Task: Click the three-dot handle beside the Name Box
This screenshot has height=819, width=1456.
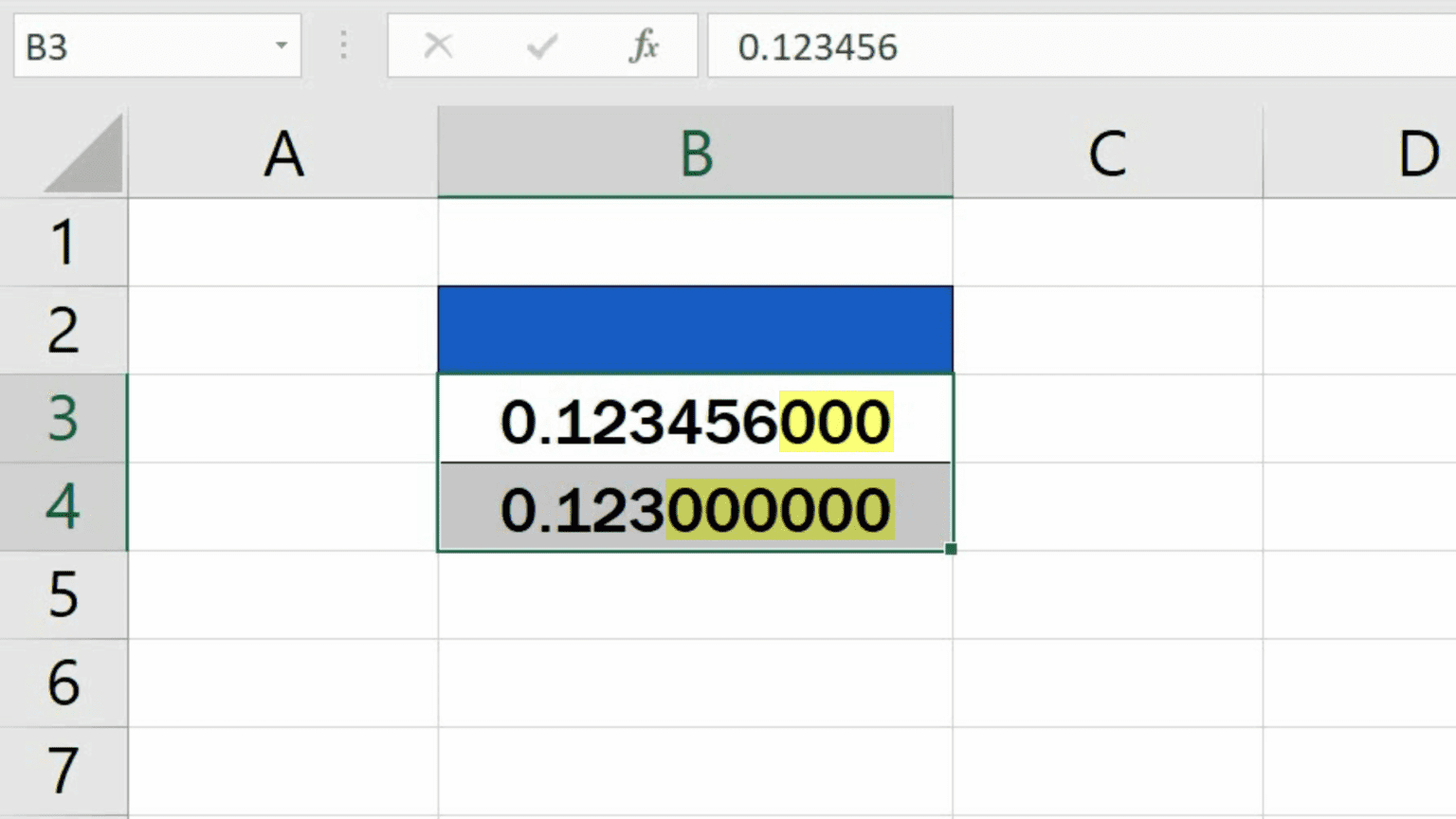Action: coord(343,45)
